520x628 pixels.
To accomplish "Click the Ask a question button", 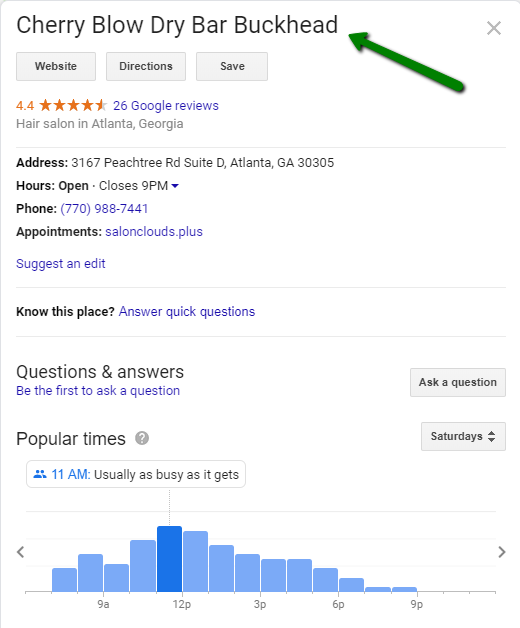I will coord(458,382).
